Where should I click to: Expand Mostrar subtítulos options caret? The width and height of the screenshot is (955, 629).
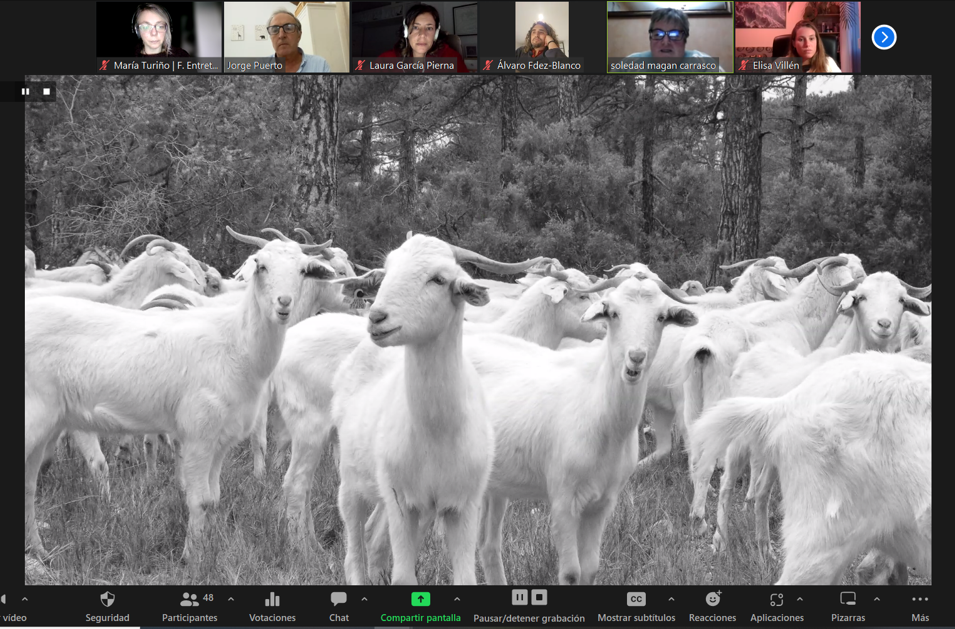tap(671, 600)
